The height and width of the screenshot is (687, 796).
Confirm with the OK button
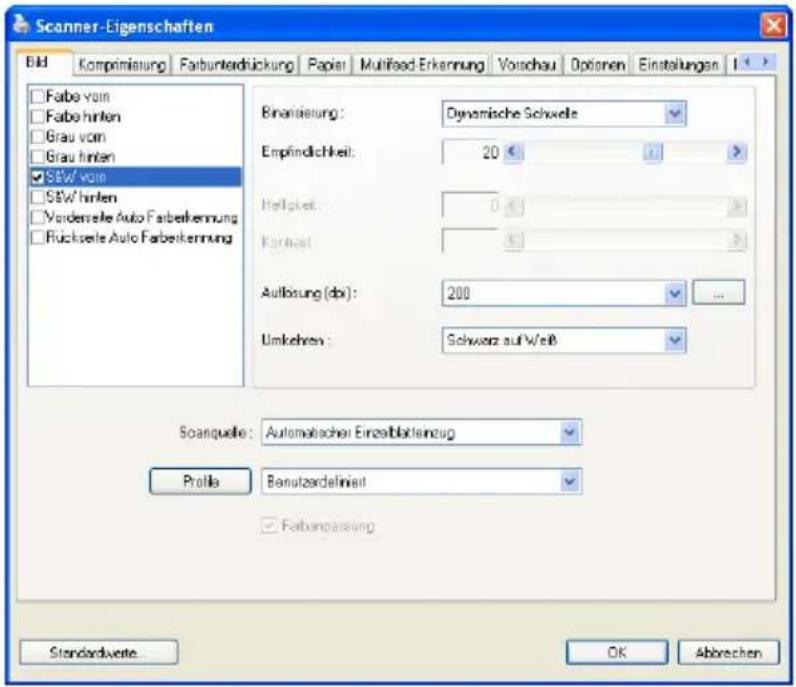[x=617, y=652]
